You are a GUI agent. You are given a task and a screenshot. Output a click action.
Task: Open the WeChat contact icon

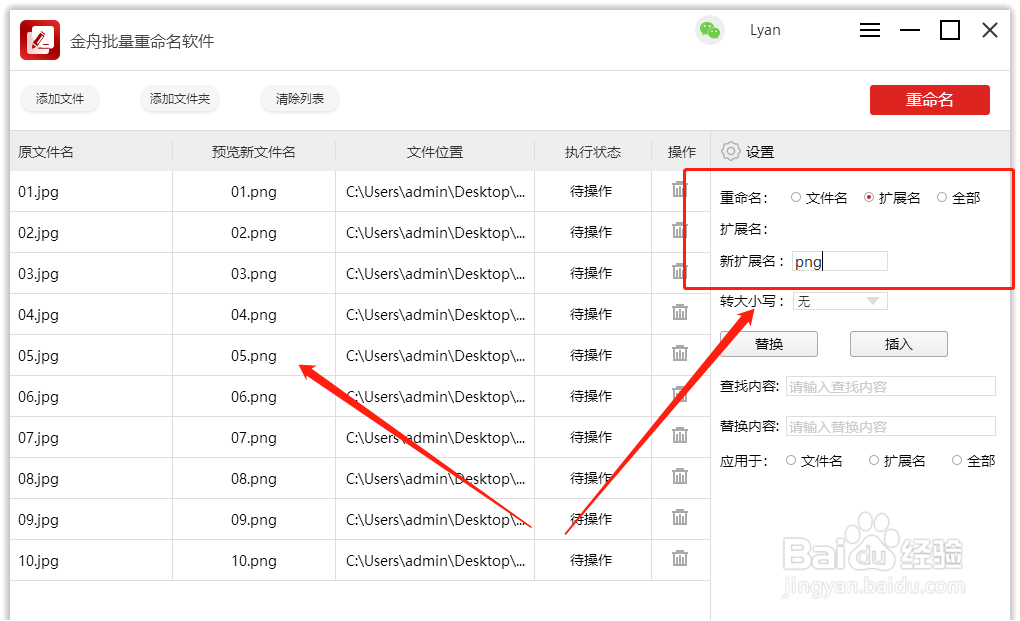point(710,30)
